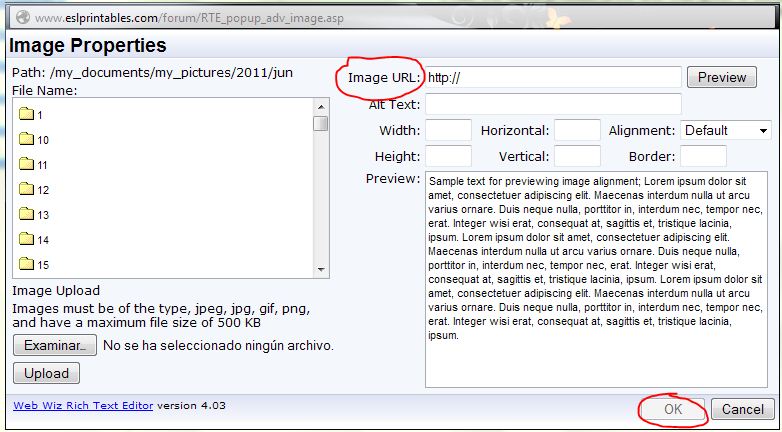Click the address bar URL text
The width and height of the screenshot is (782, 432).
tap(189, 18)
